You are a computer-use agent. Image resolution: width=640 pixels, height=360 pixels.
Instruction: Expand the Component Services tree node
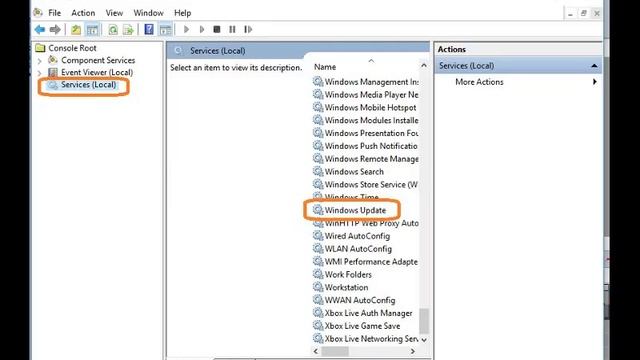click(40, 61)
